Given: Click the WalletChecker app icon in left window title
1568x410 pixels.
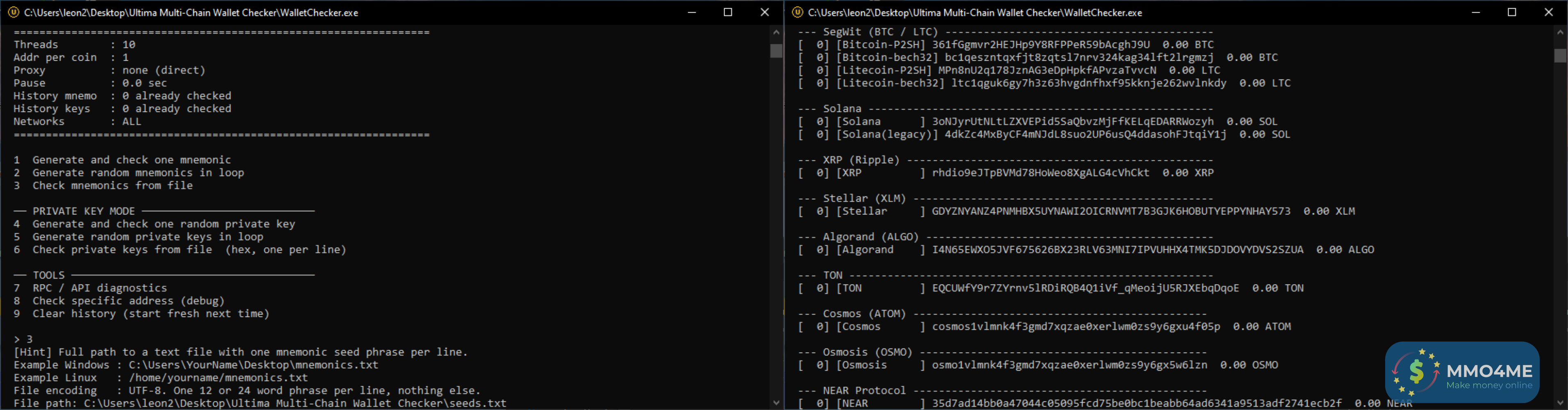Looking at the screenshot, I should [14, 12].
